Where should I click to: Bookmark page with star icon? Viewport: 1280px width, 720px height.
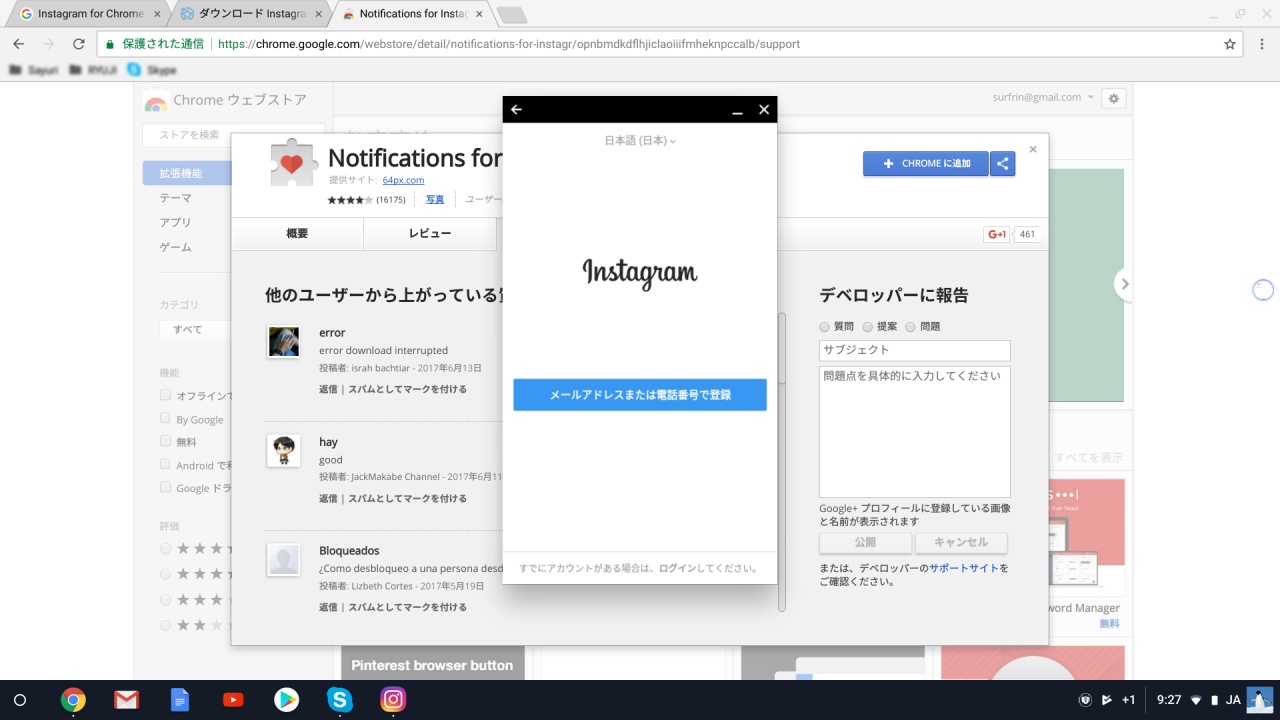click(1230, 44)
